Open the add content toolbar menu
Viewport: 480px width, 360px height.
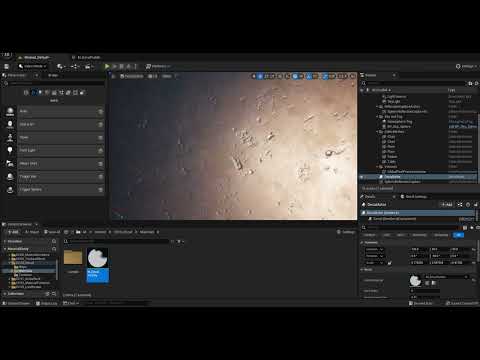(61, 67)
